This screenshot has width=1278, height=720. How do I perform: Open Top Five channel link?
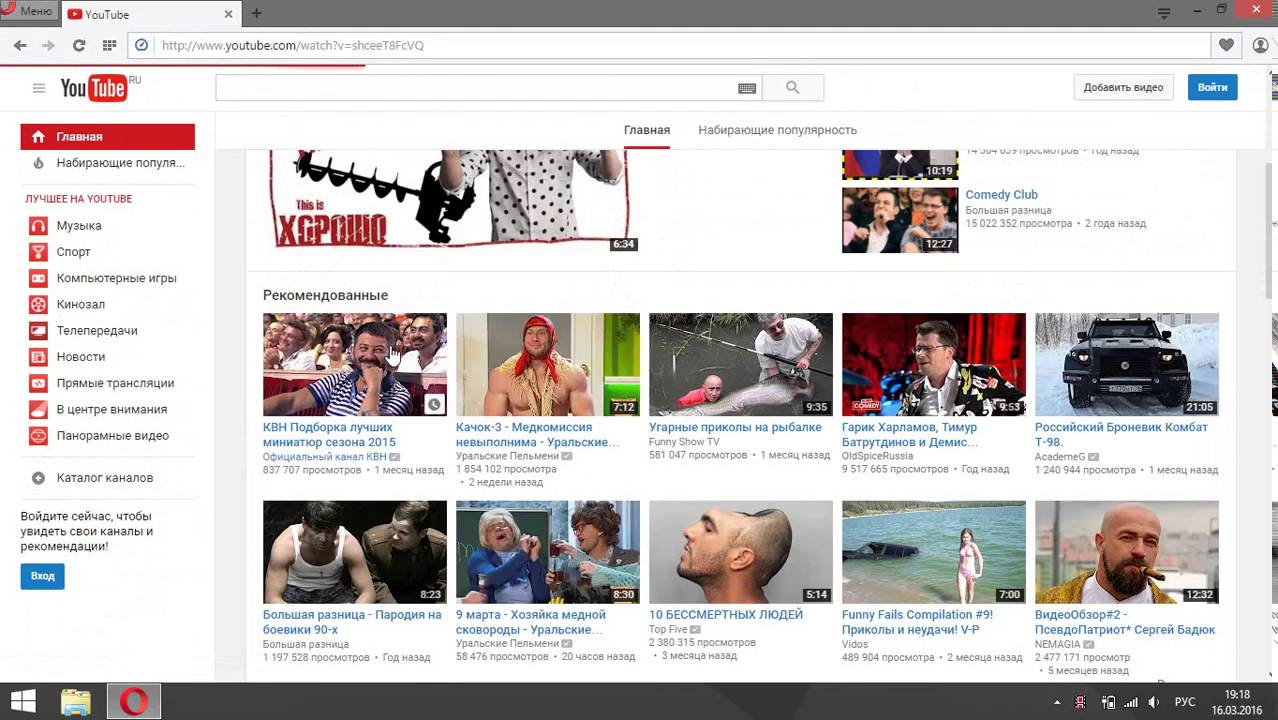click(x=668, y=629)
